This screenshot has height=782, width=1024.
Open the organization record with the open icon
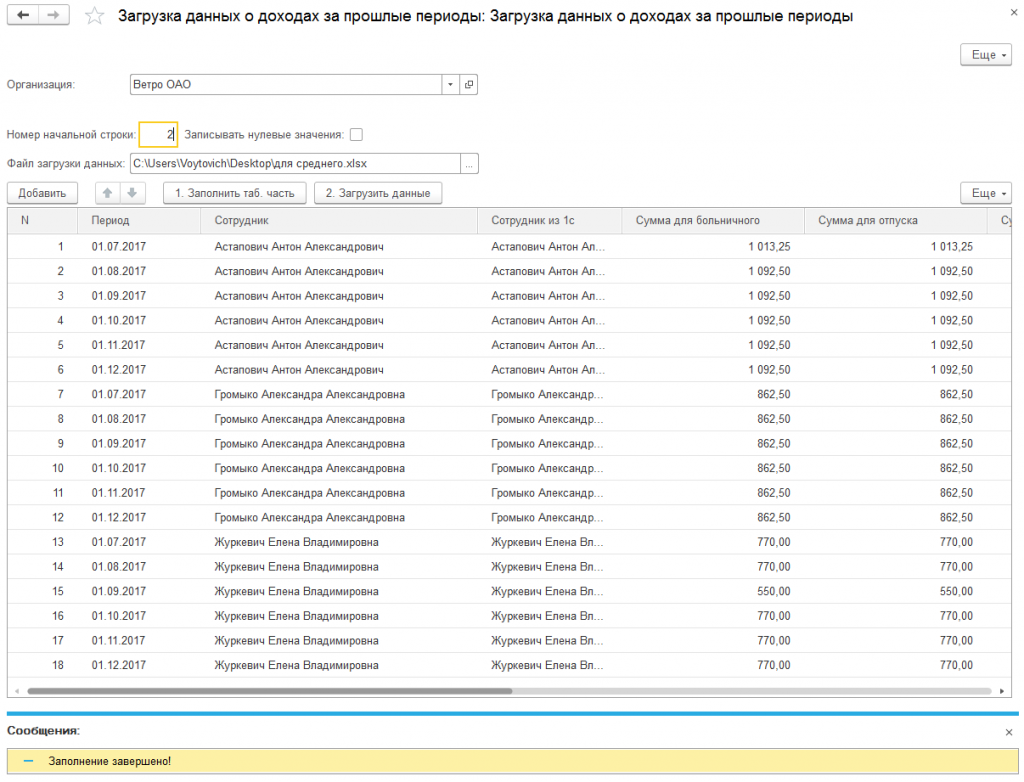coord(469,84)
